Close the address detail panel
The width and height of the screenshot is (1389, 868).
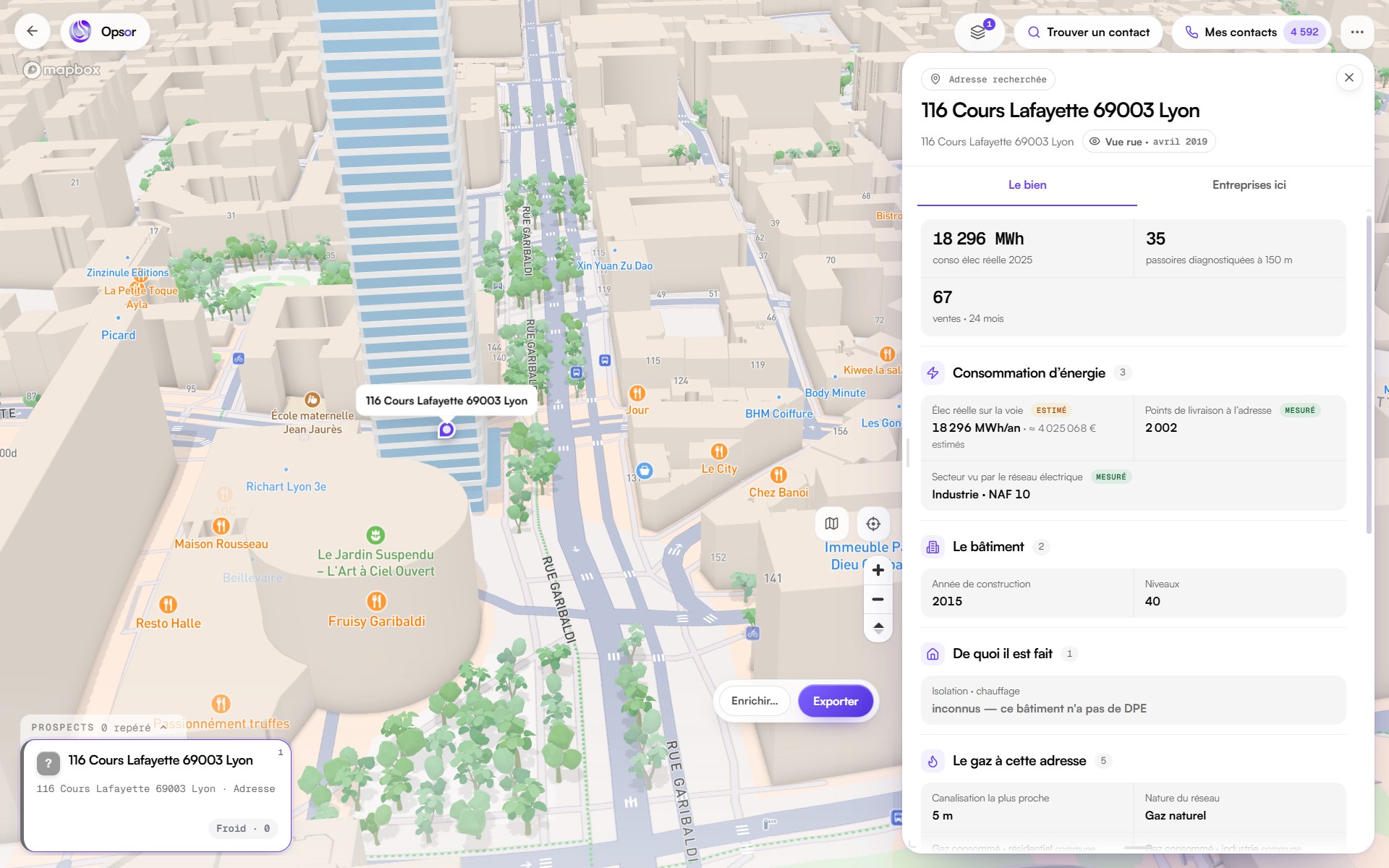tap(1349, 77)
